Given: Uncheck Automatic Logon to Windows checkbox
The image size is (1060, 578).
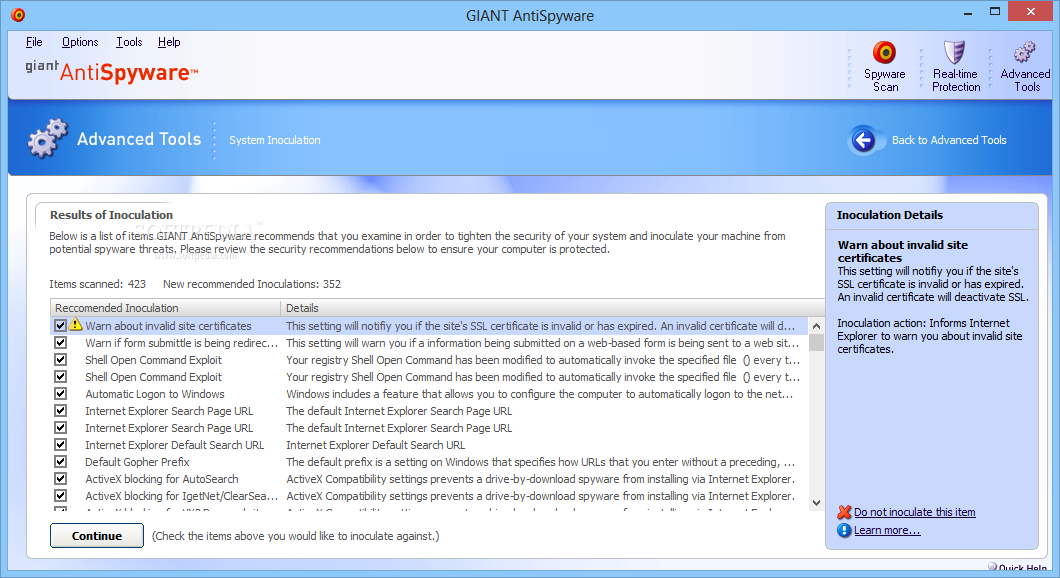Looking at the screenshot, I should [61, 393].
